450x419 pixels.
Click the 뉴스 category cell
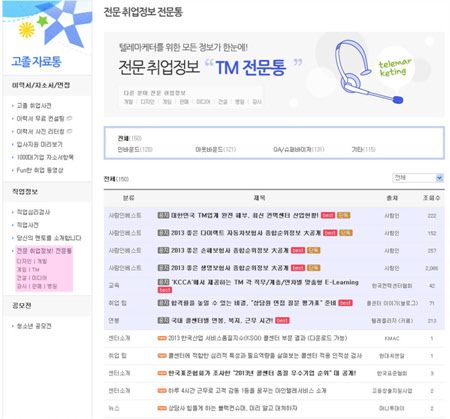[x=114, y=408]
